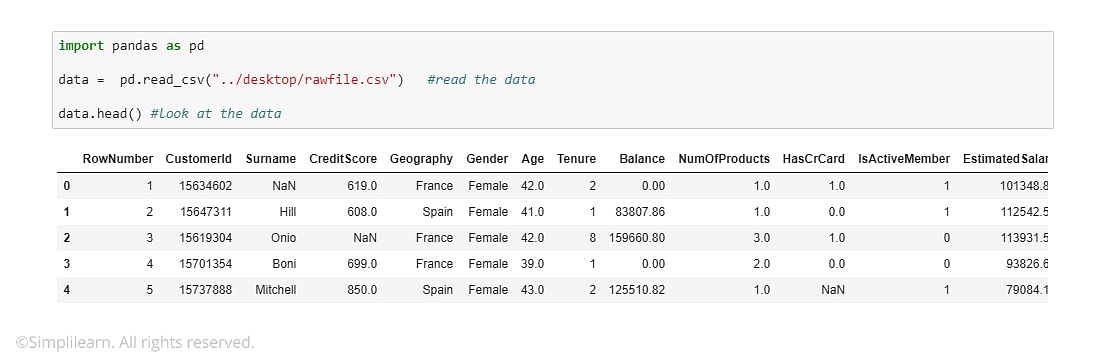
Task: Select the IsActiveMember column header
Action: 904,159
